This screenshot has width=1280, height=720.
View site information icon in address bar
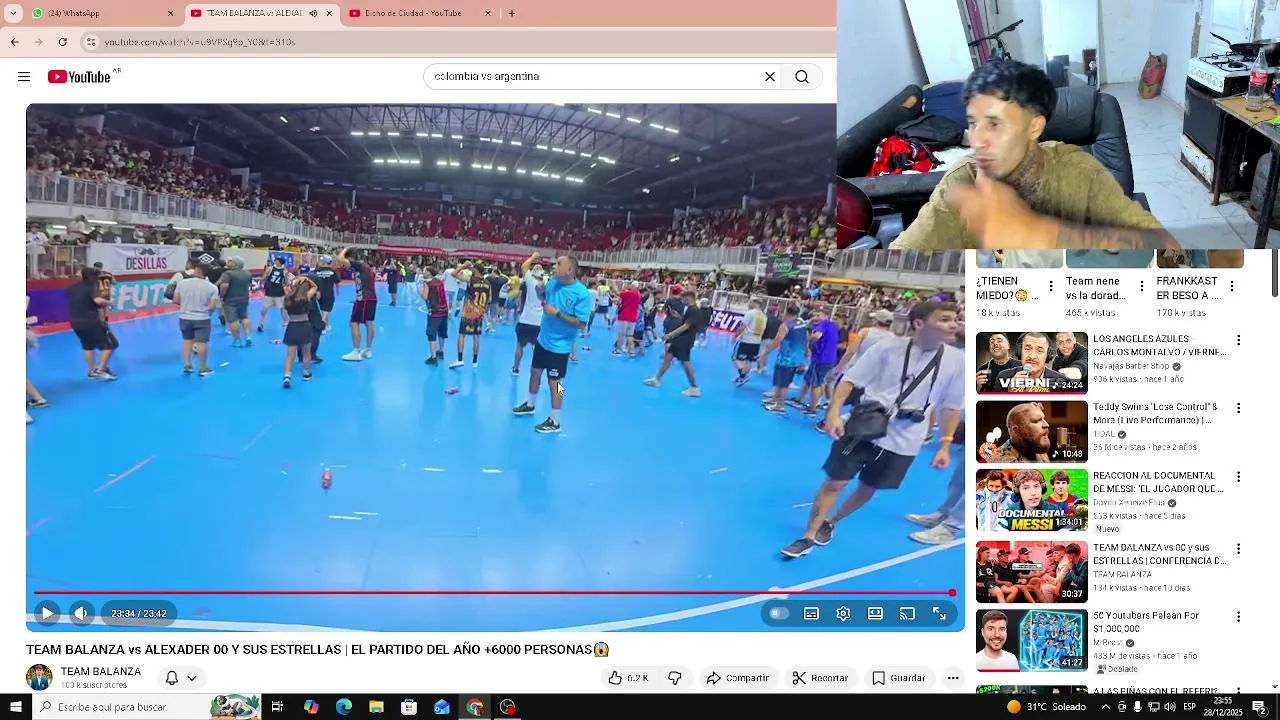tap(91, 42)
